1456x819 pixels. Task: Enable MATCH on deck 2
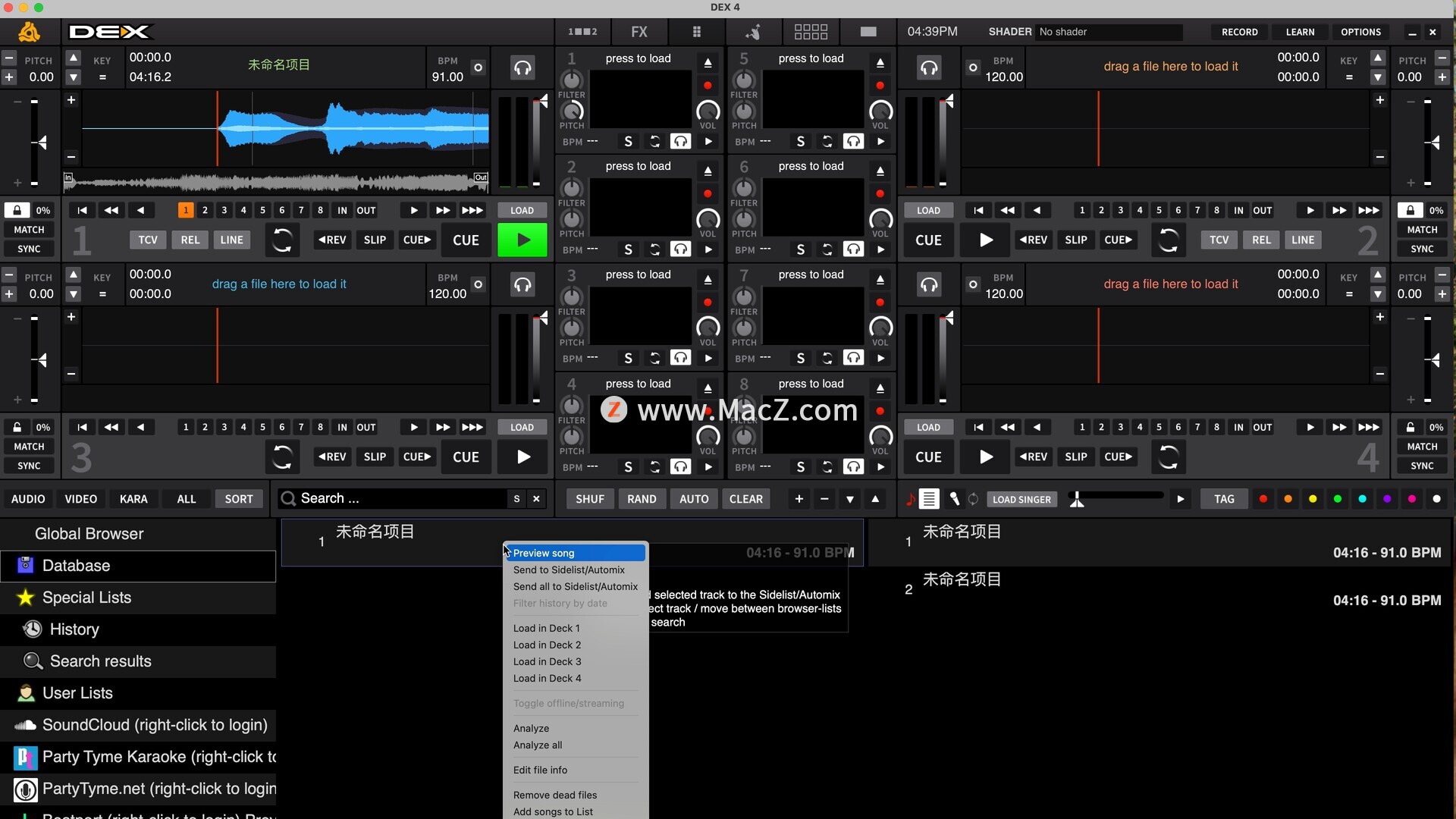(x=1422, y=229)
